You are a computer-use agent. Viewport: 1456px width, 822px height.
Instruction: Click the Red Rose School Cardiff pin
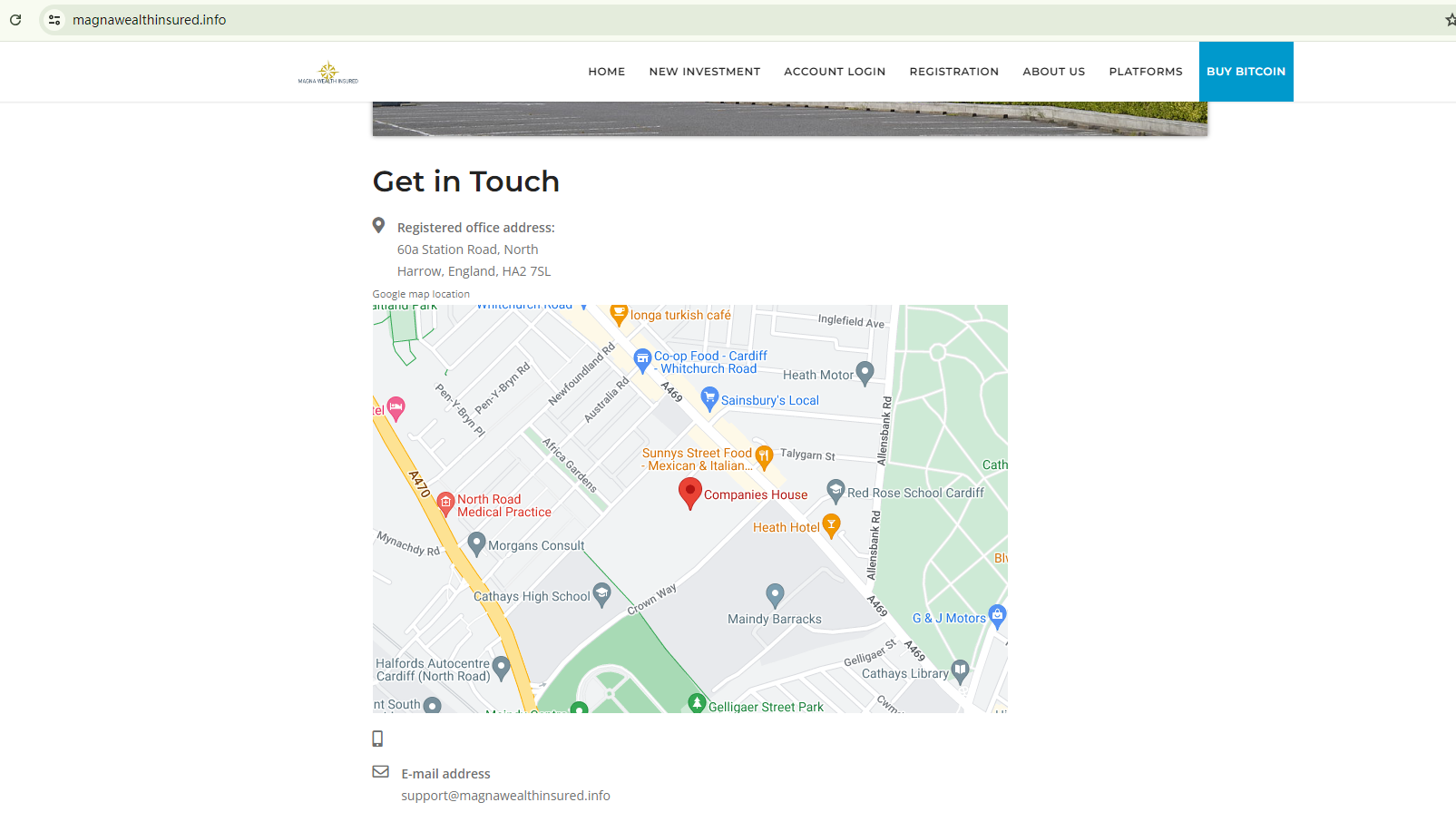coord(835,491)
